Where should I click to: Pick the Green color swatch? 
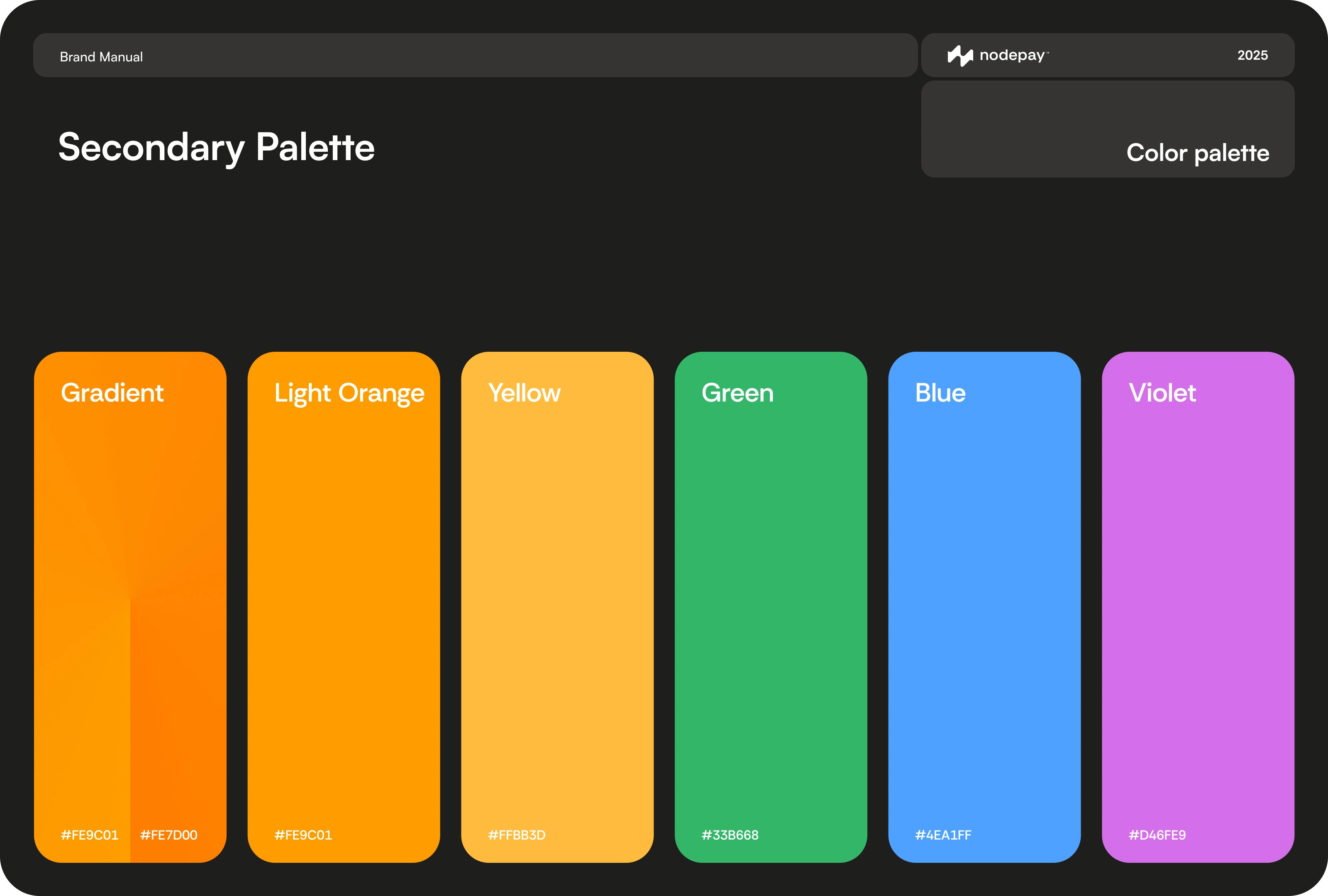tap(771, 606)
